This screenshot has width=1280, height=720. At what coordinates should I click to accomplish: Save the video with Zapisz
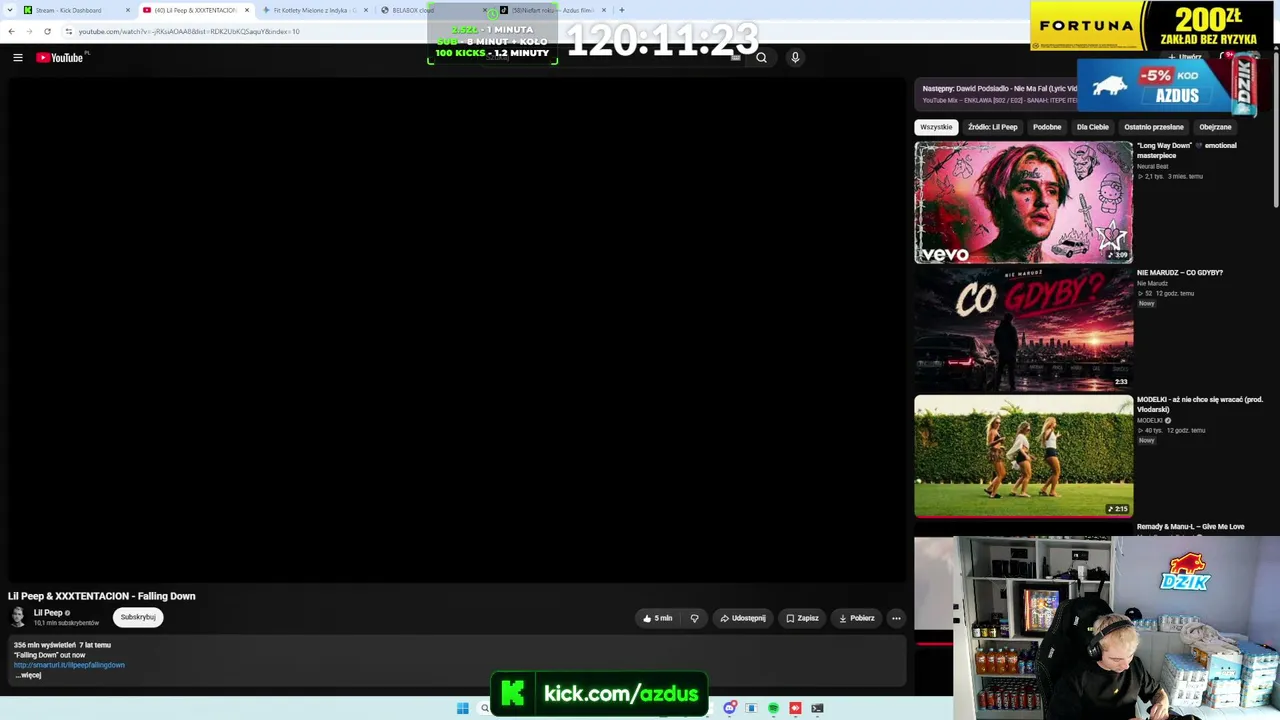802,618
